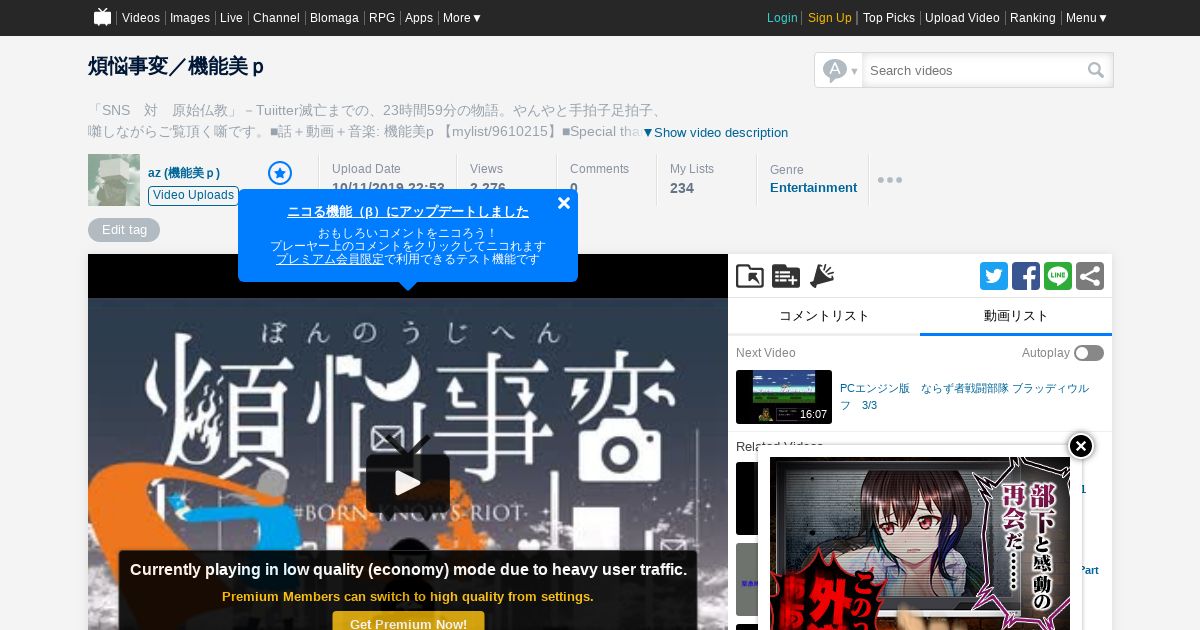Click the Get Premium Now! button
1200x630 pixels.
point(408,622)
